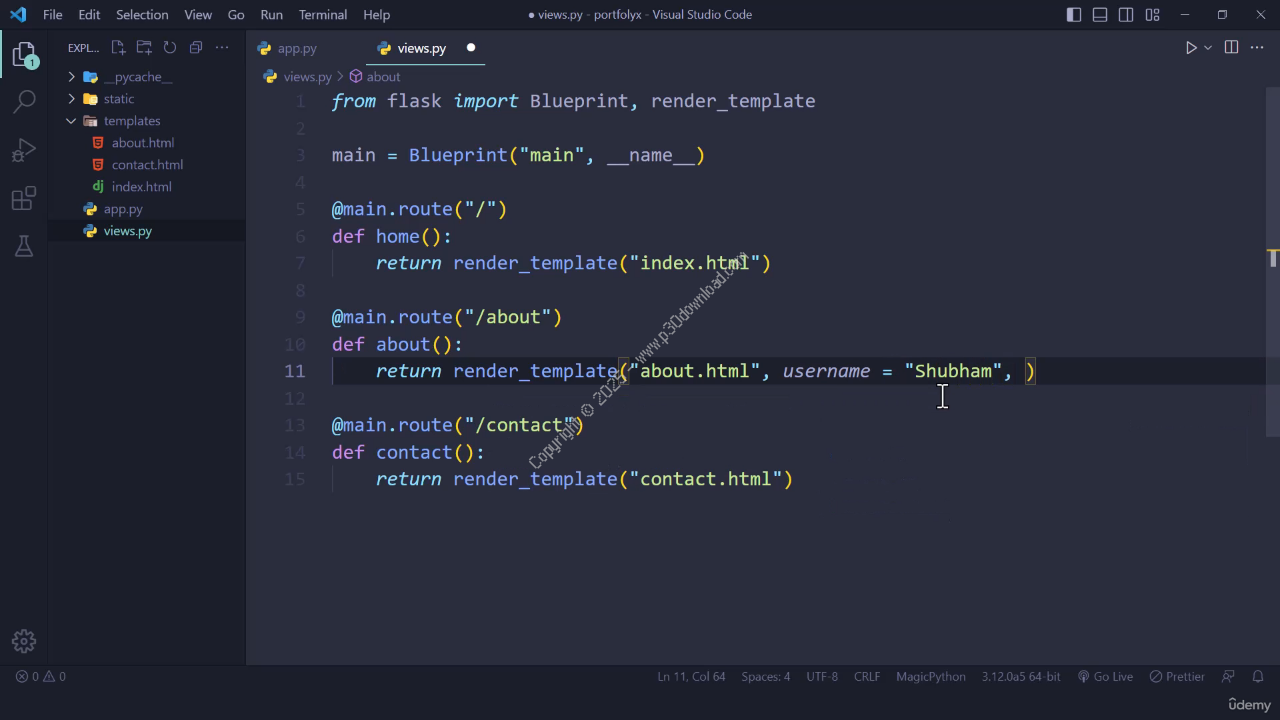
Task: Run the Python file button
Action: (1191, 48)
